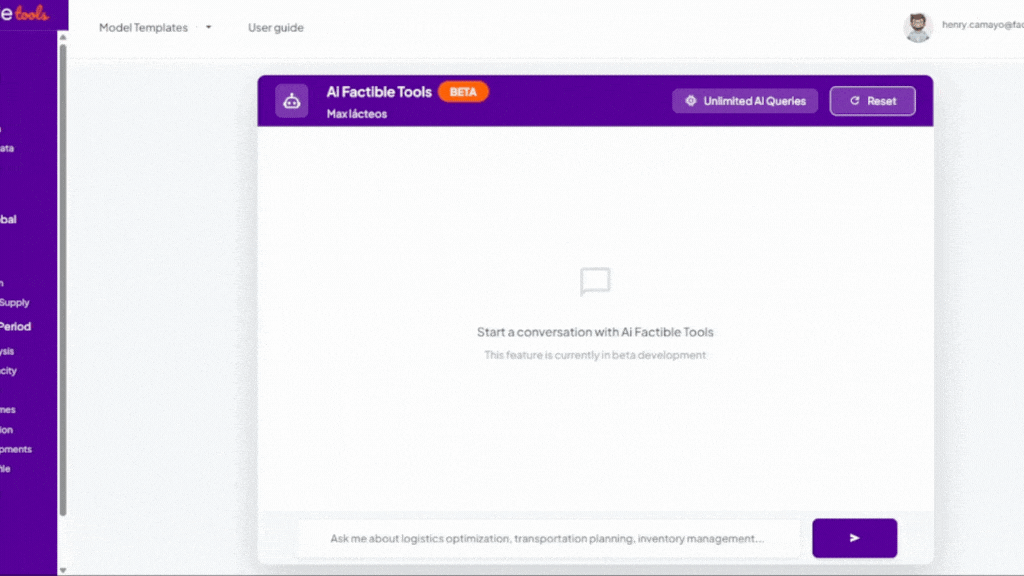This screenshot has width=1024, height=576.
Task: Click the empty chat bubble icon
Action: point(595,281)
